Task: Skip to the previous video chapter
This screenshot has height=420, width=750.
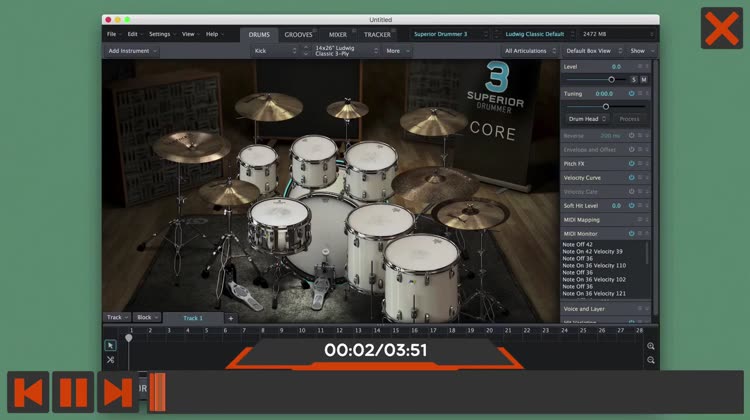Action: pos(28,392)
